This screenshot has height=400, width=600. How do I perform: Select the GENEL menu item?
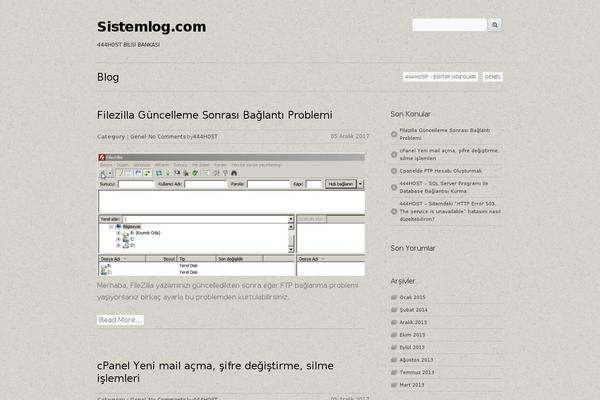click(x=492, y=77)
